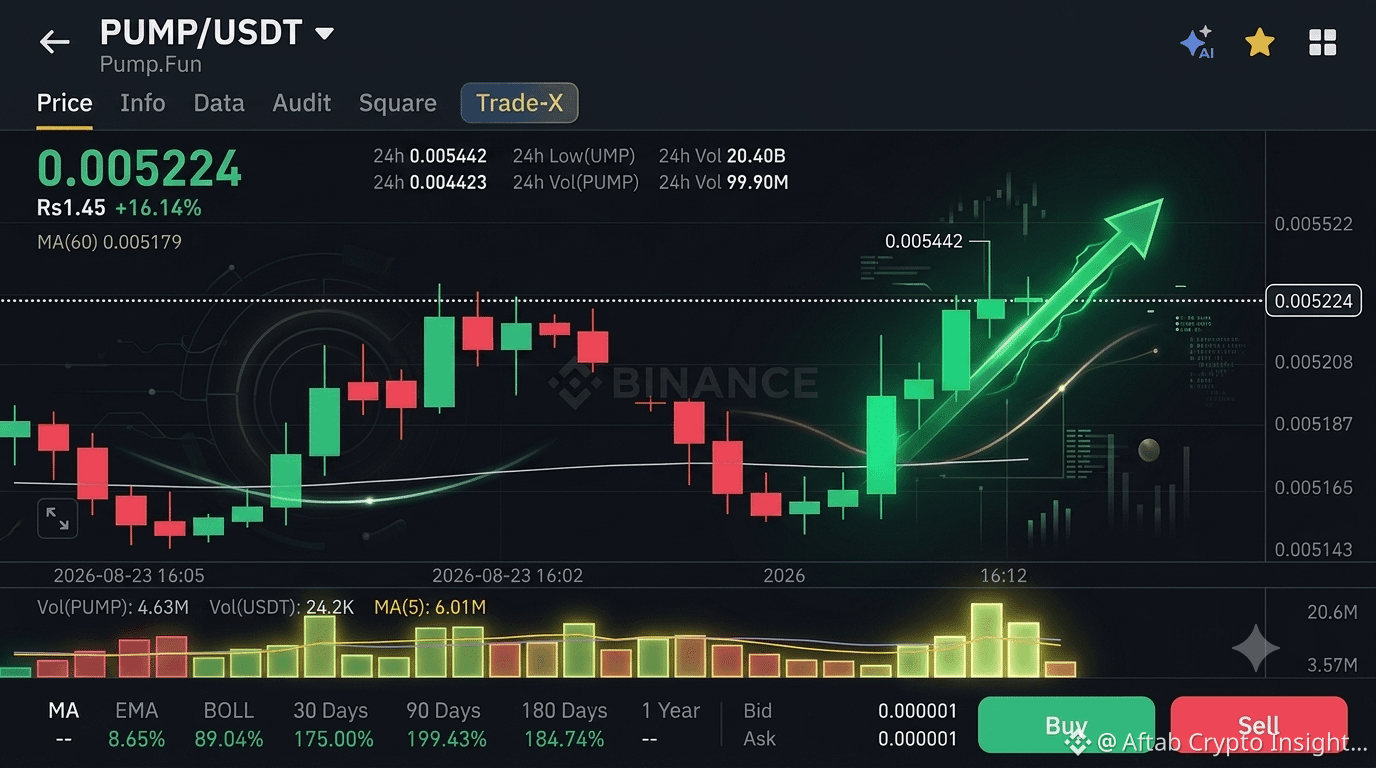Click the 24h Vol 20.40B stat
1376x768 pixels.
(722, 156)
